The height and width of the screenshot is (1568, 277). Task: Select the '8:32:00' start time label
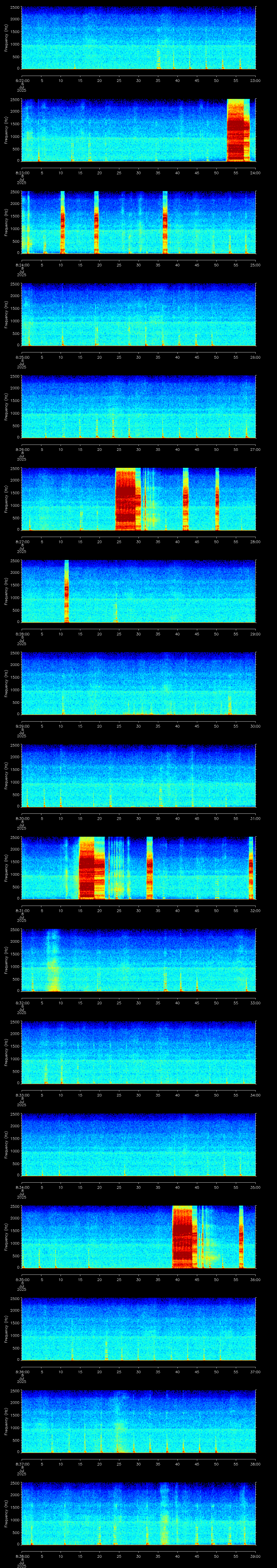(x=22, y=1003)
